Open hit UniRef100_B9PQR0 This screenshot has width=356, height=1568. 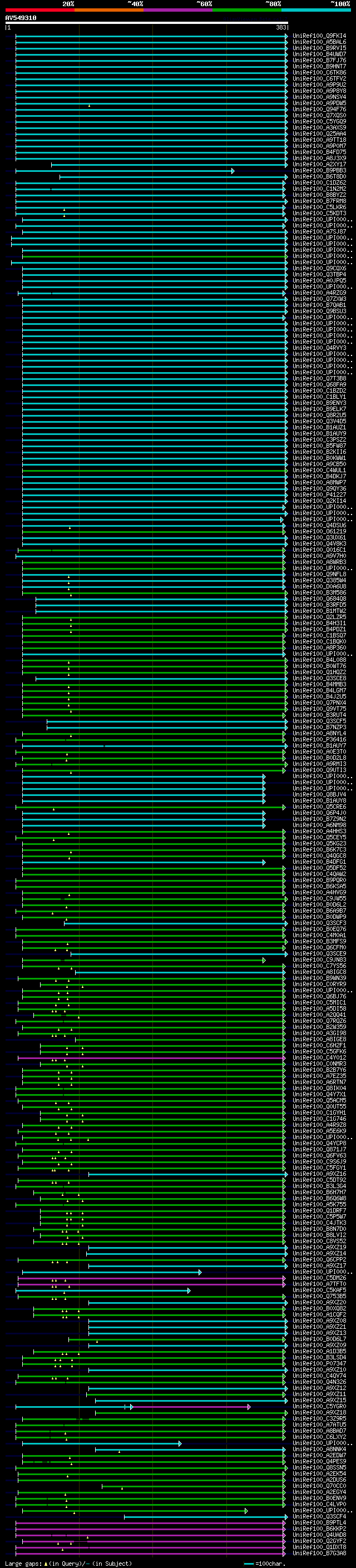click(x=319, y=880)
